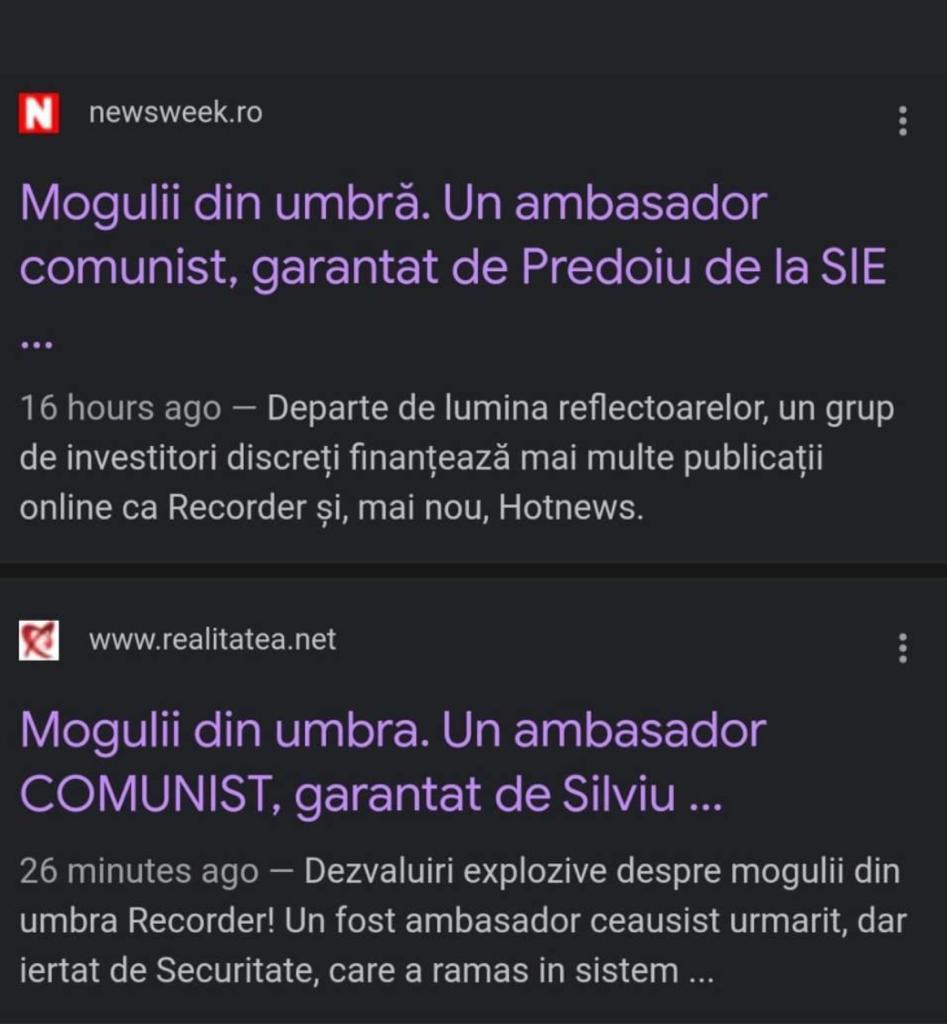The width and height of the screenshot is (947, 1024).
Task: Open the newsweek.ro domain link
Action: pyautogui.click(x=176, y=112)
